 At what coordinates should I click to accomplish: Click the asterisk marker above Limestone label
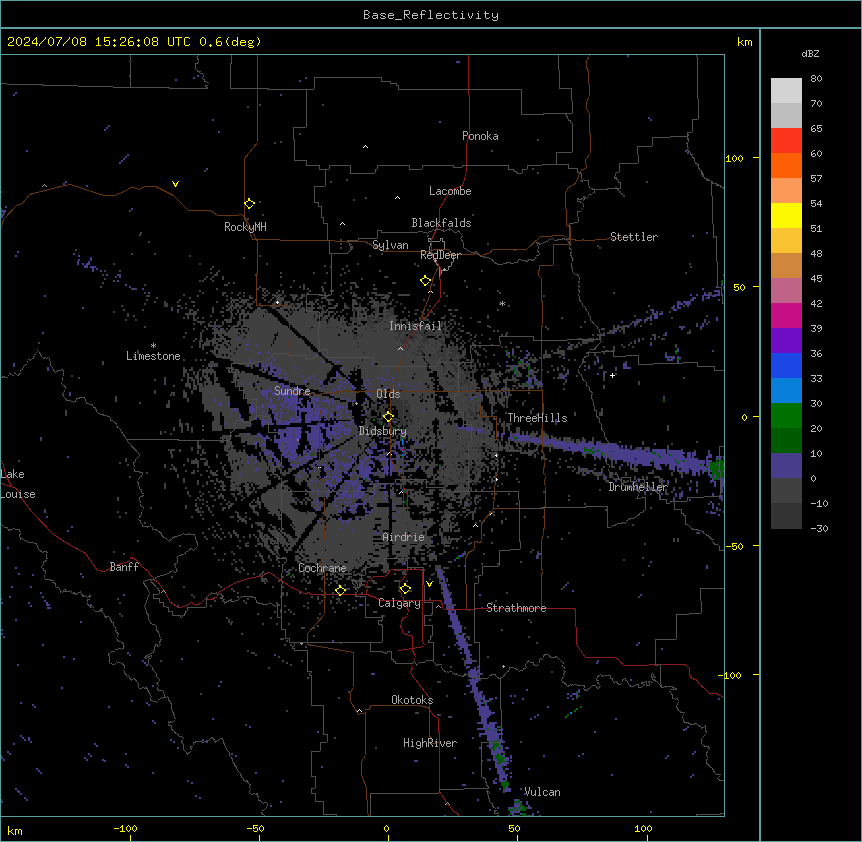pos(153,346)
